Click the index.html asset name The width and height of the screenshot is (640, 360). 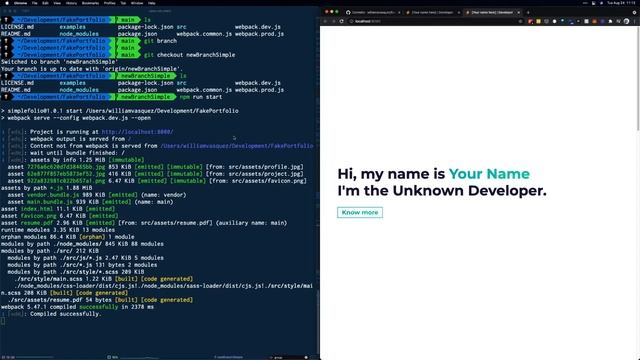tap(37, 209)
